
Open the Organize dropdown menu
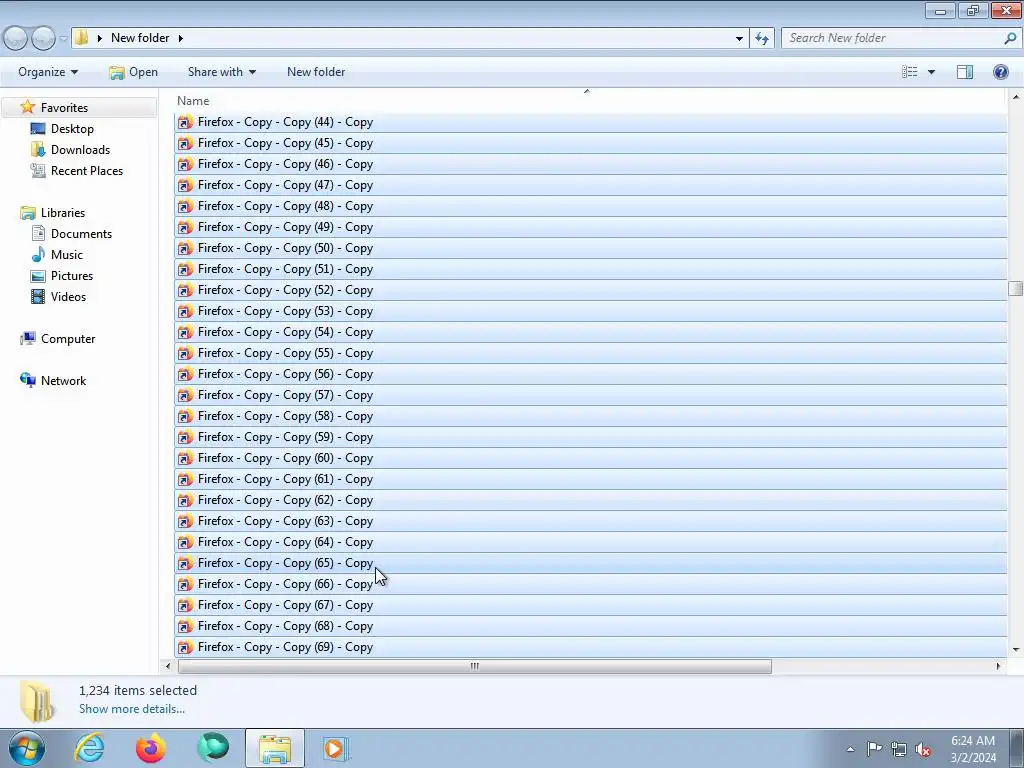pyautogui.click(x=48, y=72)
